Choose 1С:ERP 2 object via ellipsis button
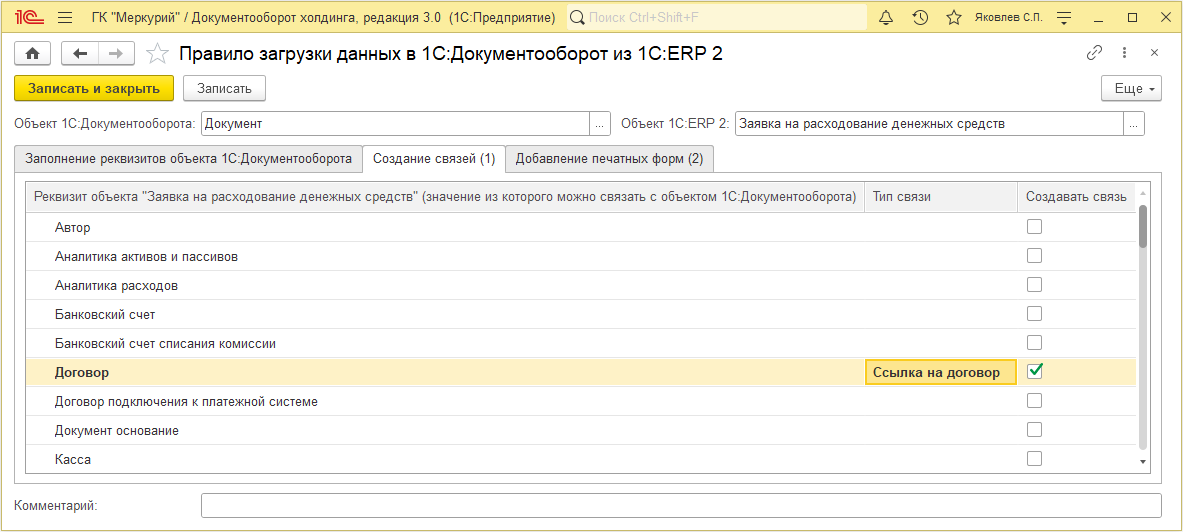 point(1134,124)
